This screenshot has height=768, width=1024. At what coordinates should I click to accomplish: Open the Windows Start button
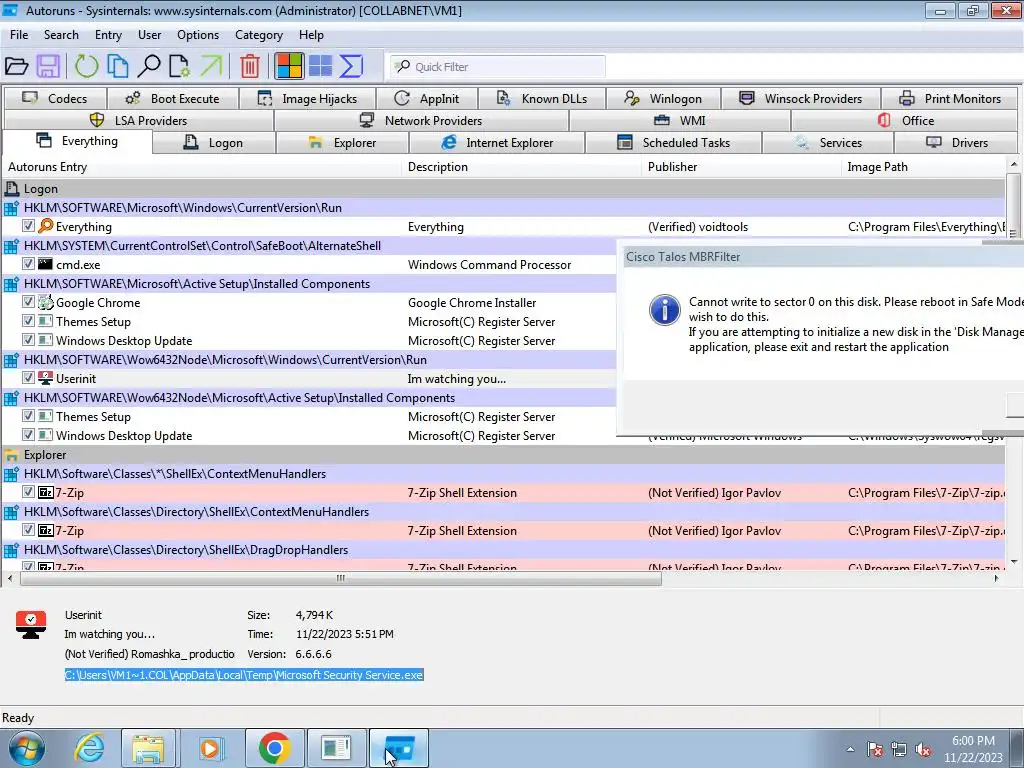27,748
